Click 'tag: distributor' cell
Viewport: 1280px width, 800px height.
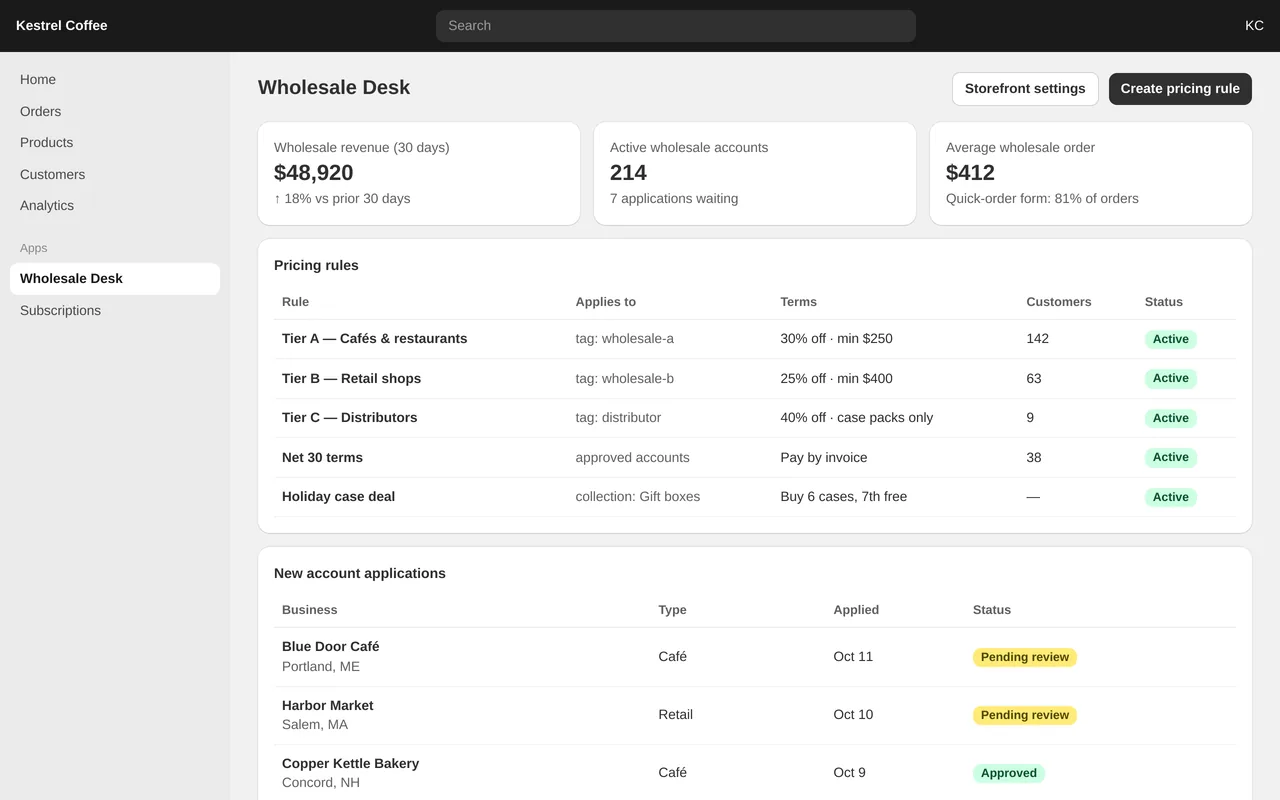pyautogui.click(x=618, y=418)
